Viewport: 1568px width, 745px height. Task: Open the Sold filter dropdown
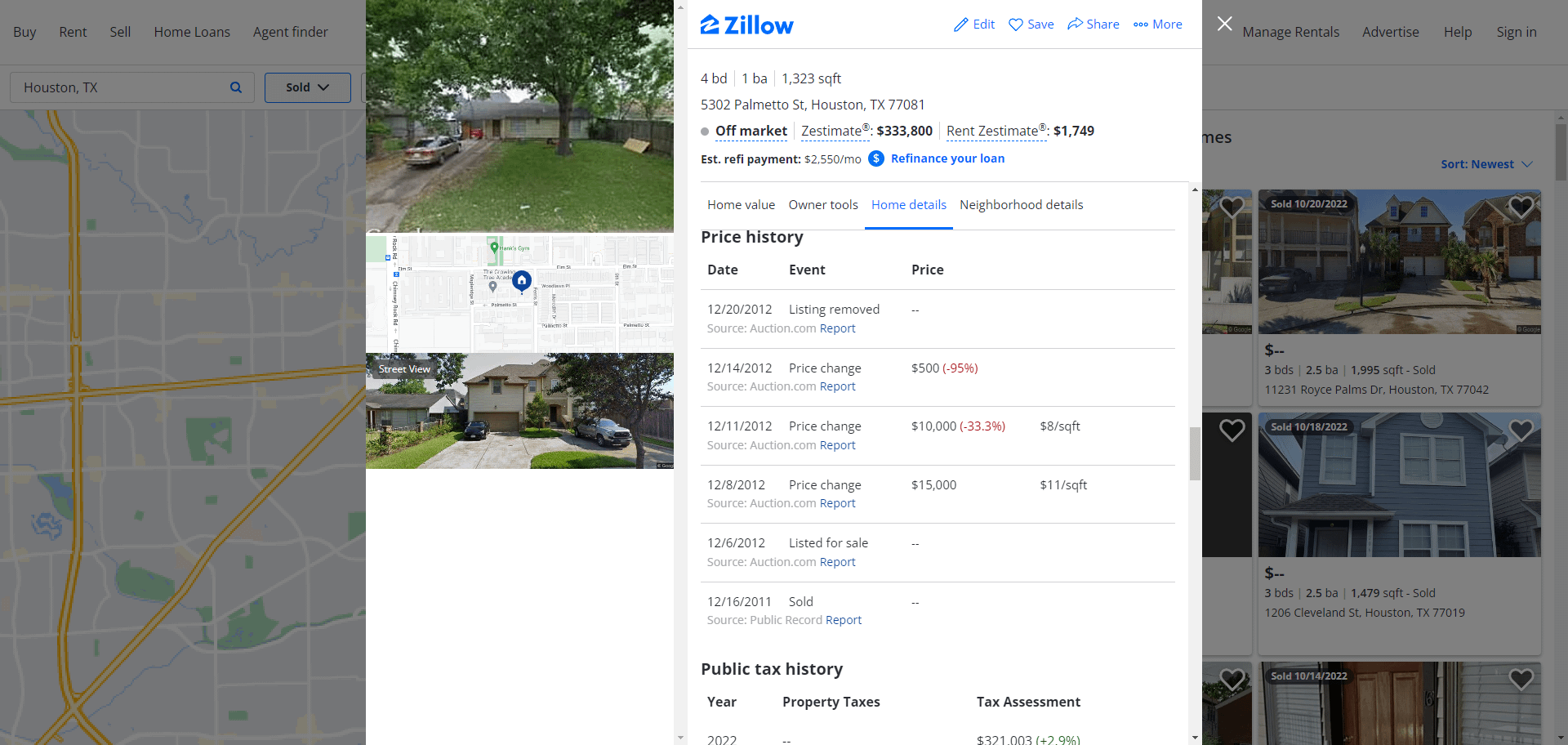coord(307,87)
